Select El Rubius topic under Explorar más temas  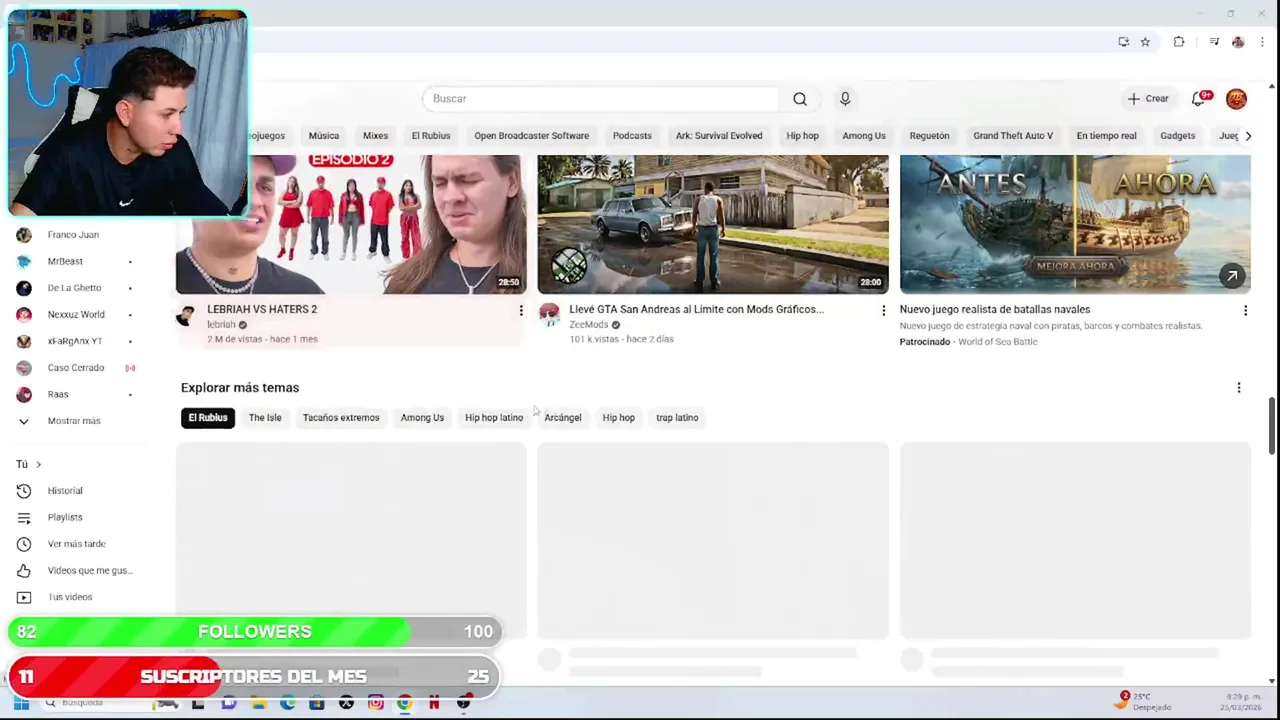click(x=208, y=418)
